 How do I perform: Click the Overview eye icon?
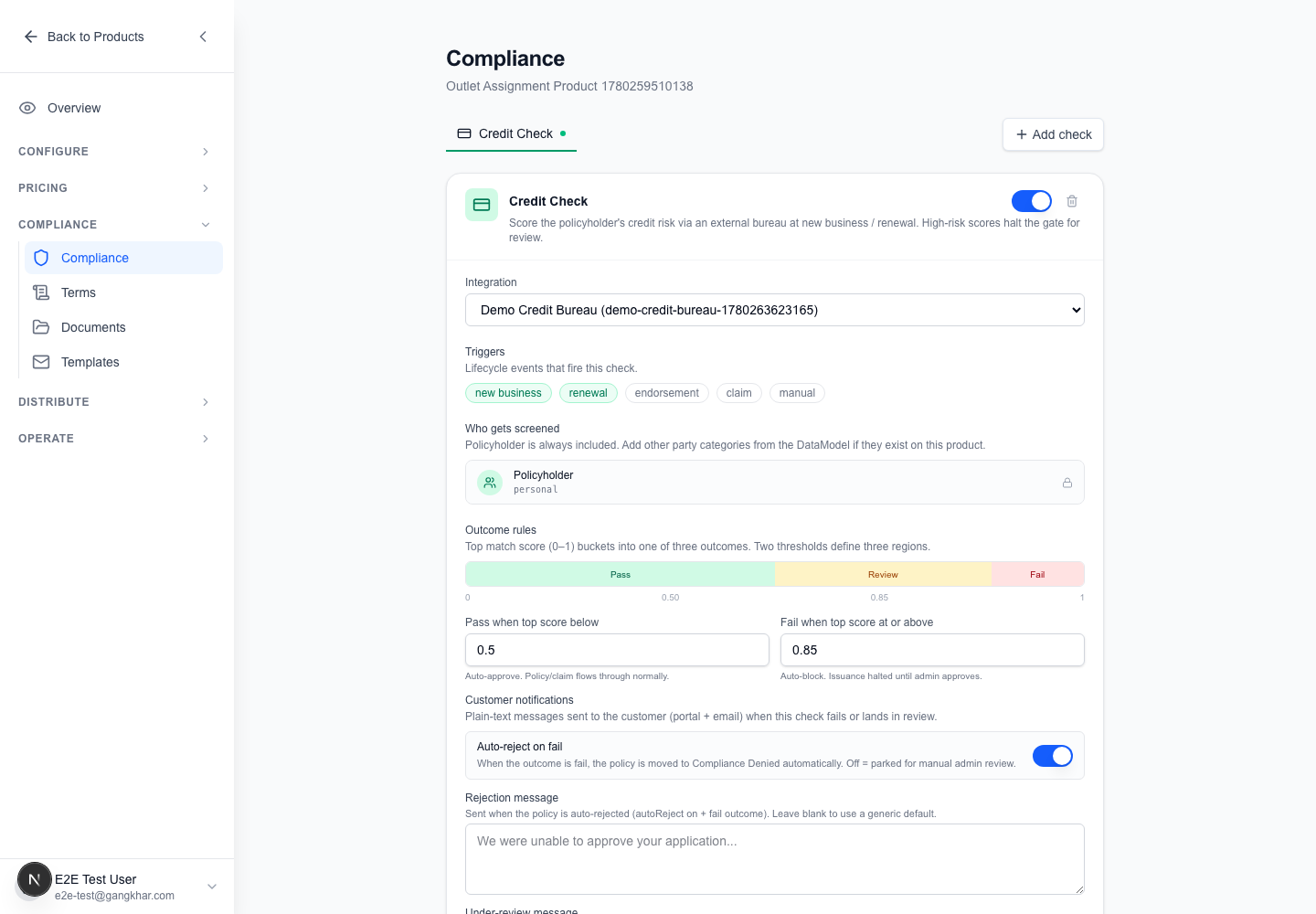(x=27, y=108)
